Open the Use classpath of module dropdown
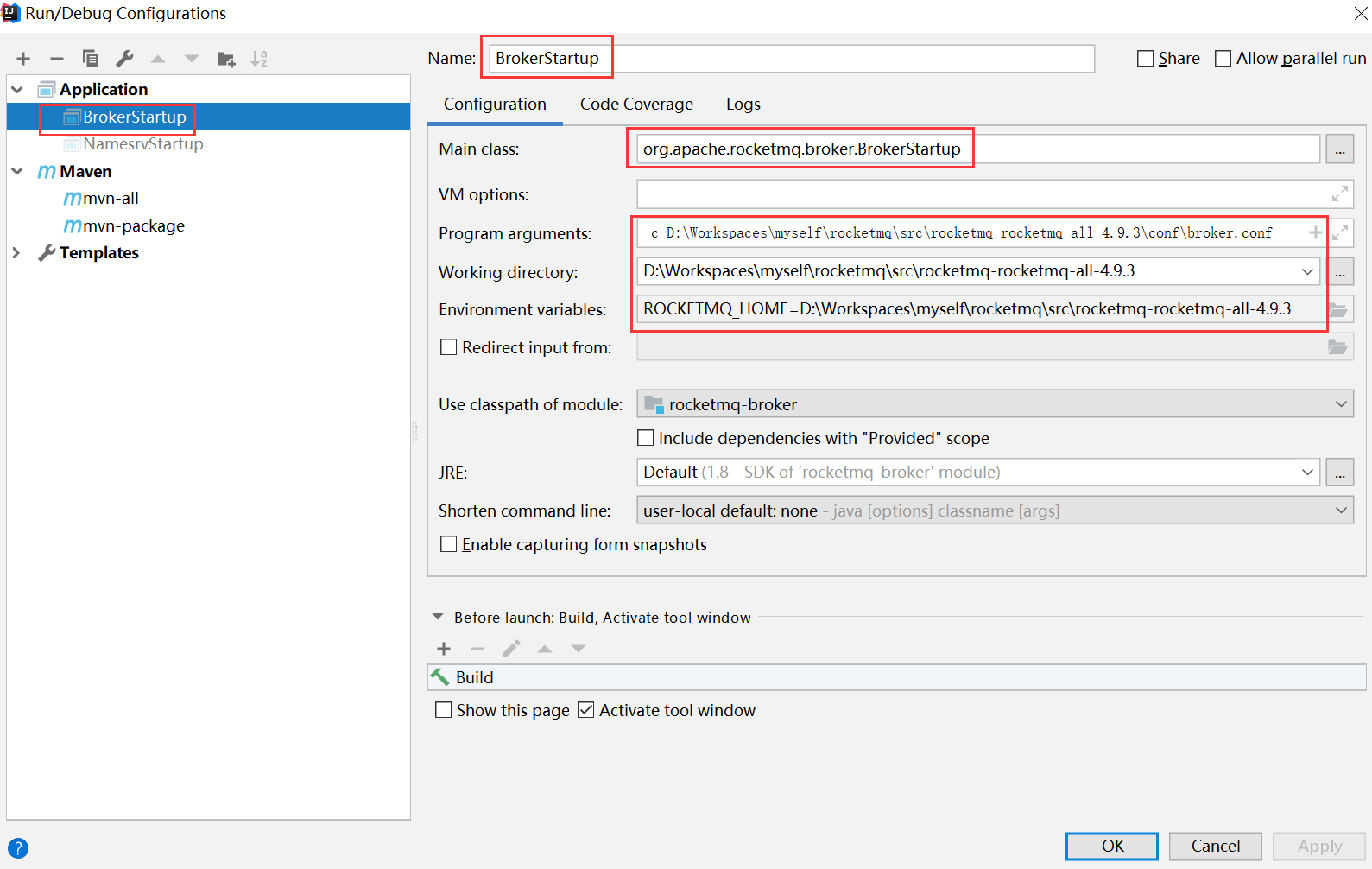This screenshot has height=869, width=1372. tap(994, 404)
